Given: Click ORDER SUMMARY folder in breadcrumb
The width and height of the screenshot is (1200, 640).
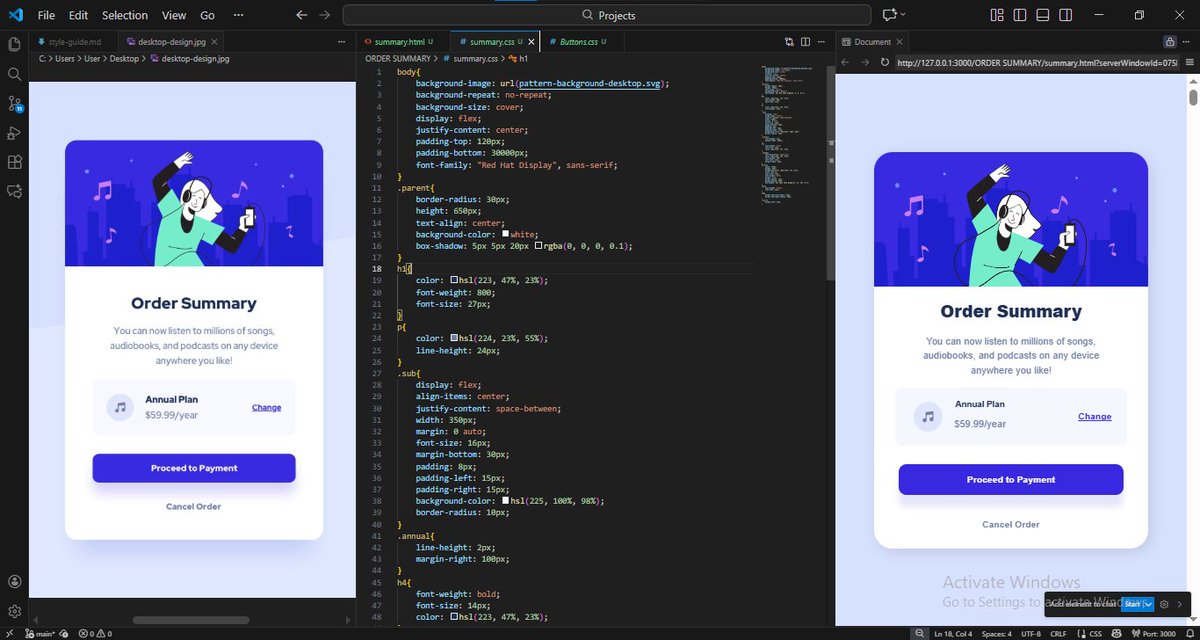Looking at the screenshot, I should tap(398, 59).
